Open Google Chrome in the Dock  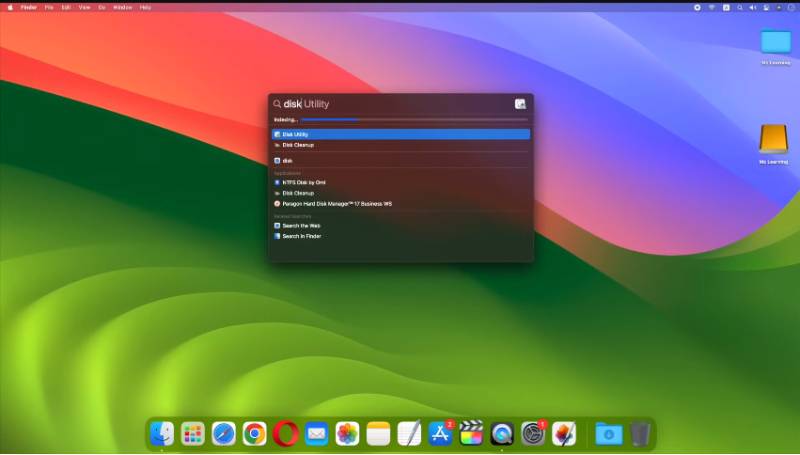click(x=255, y=433)
